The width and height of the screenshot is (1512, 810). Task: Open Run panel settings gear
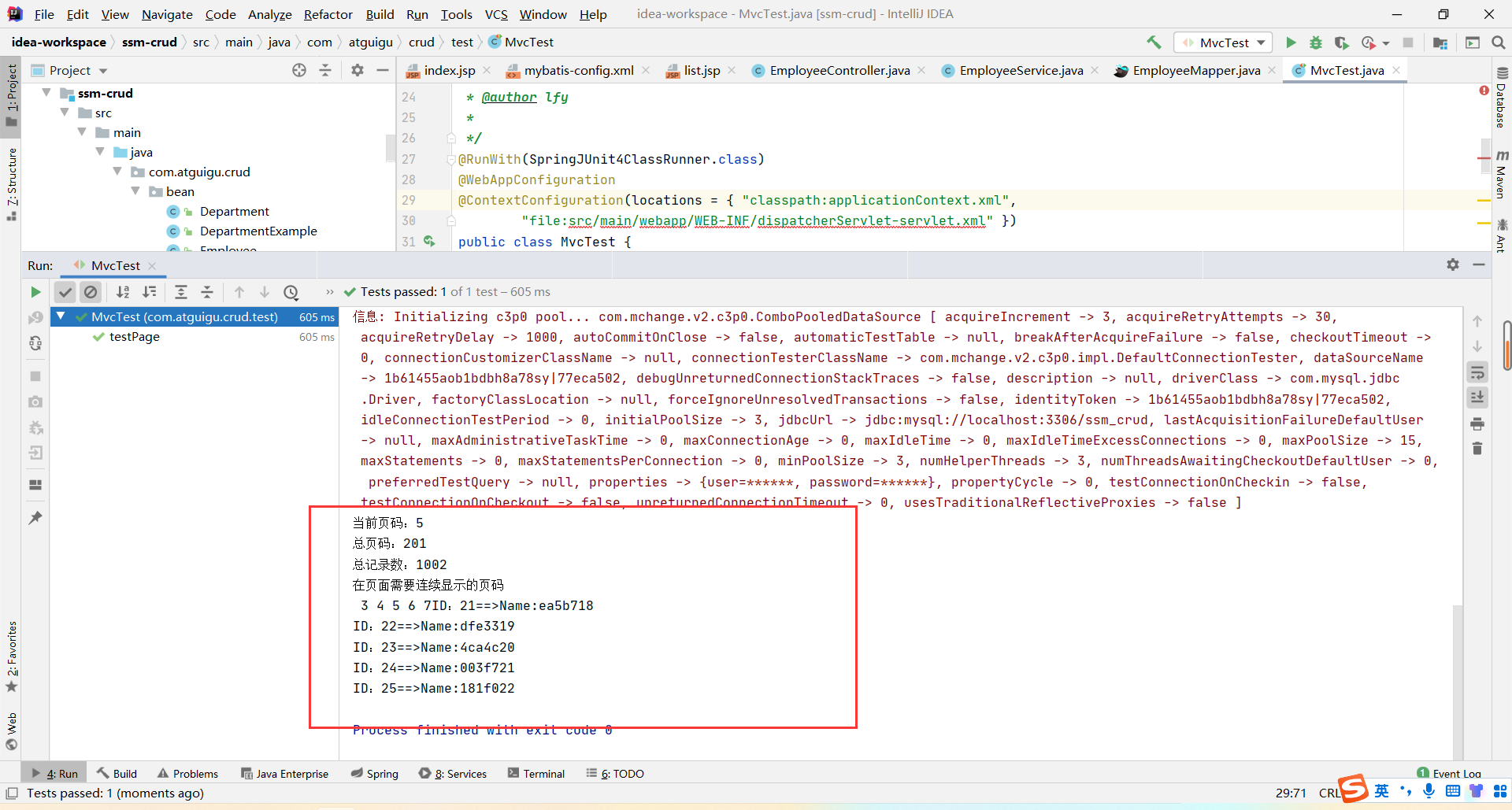[1453, 265]
